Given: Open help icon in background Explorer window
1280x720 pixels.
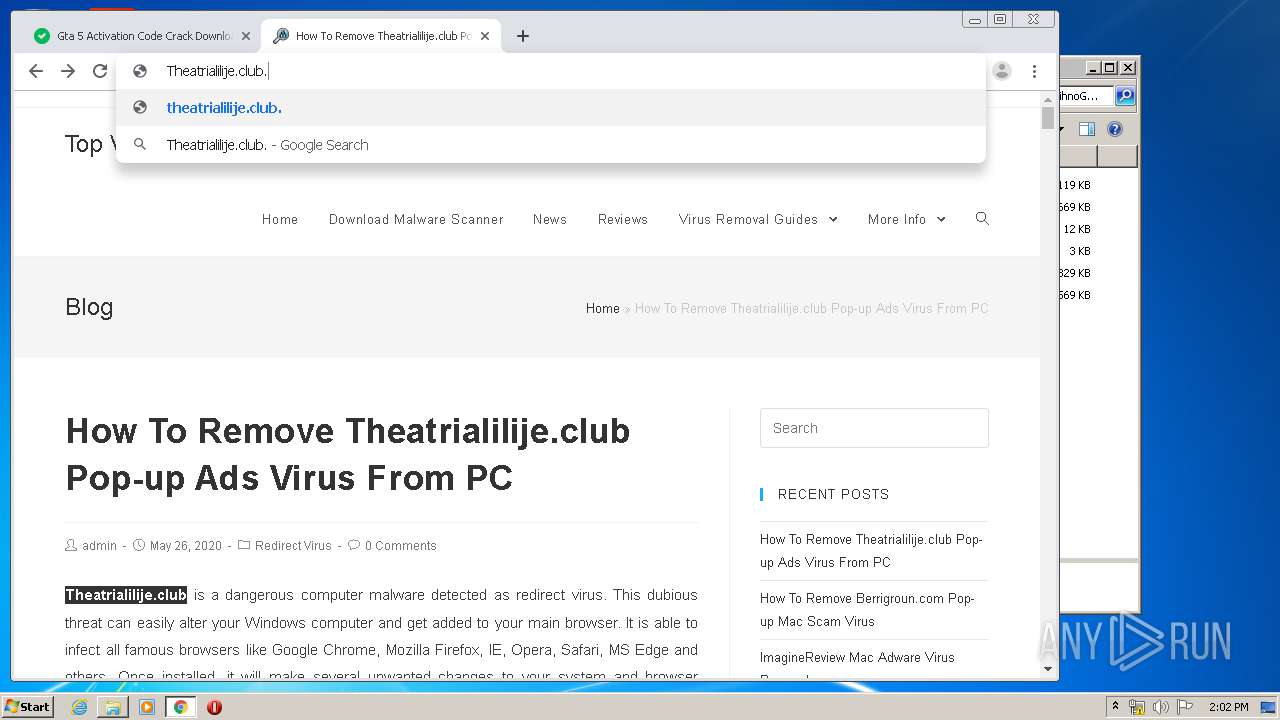Looking at the screenshot, I should coord(1115,129).
